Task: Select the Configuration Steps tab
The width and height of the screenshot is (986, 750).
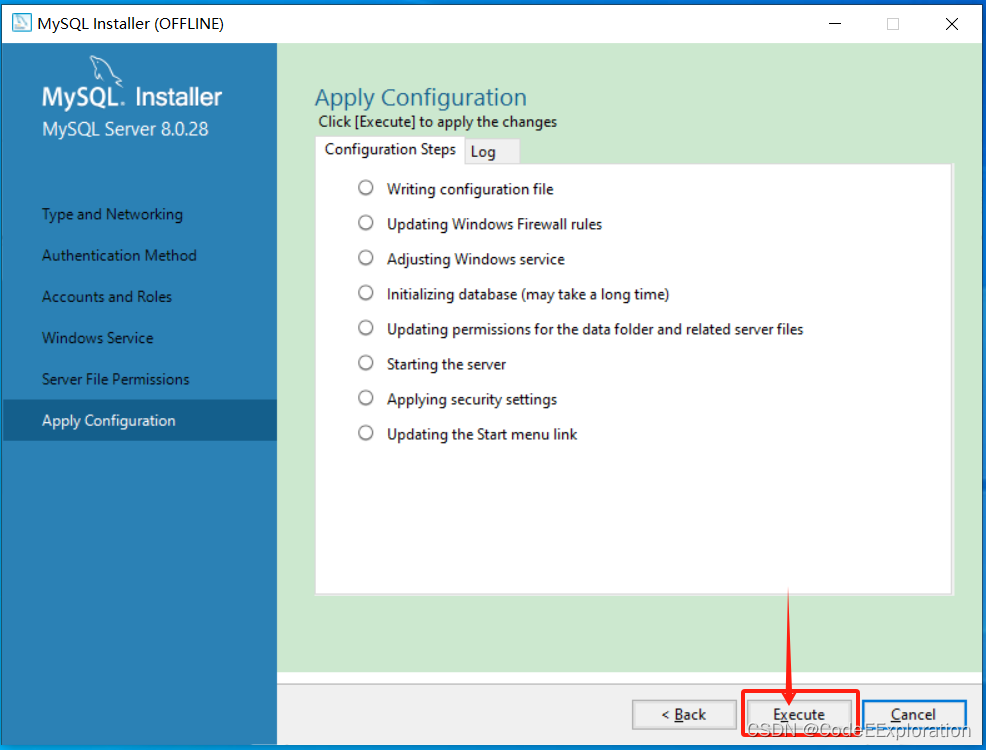Action: [390, 150]
